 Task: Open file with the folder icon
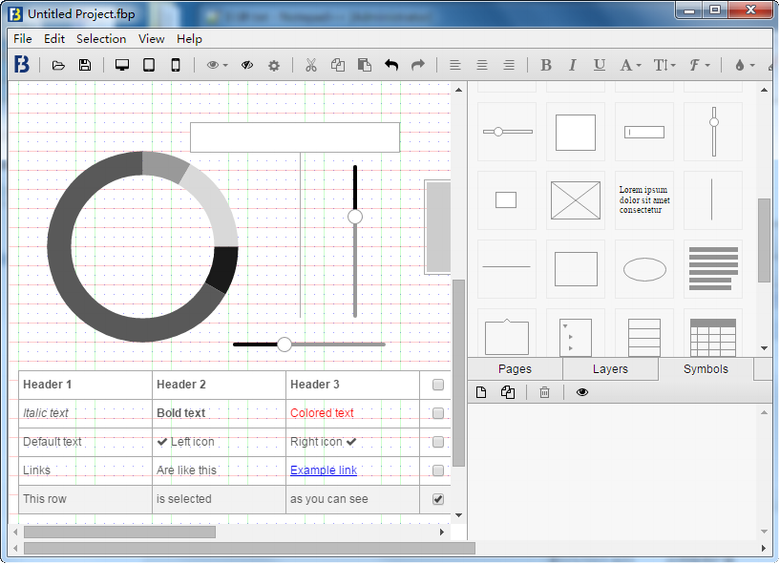point(59,65)
